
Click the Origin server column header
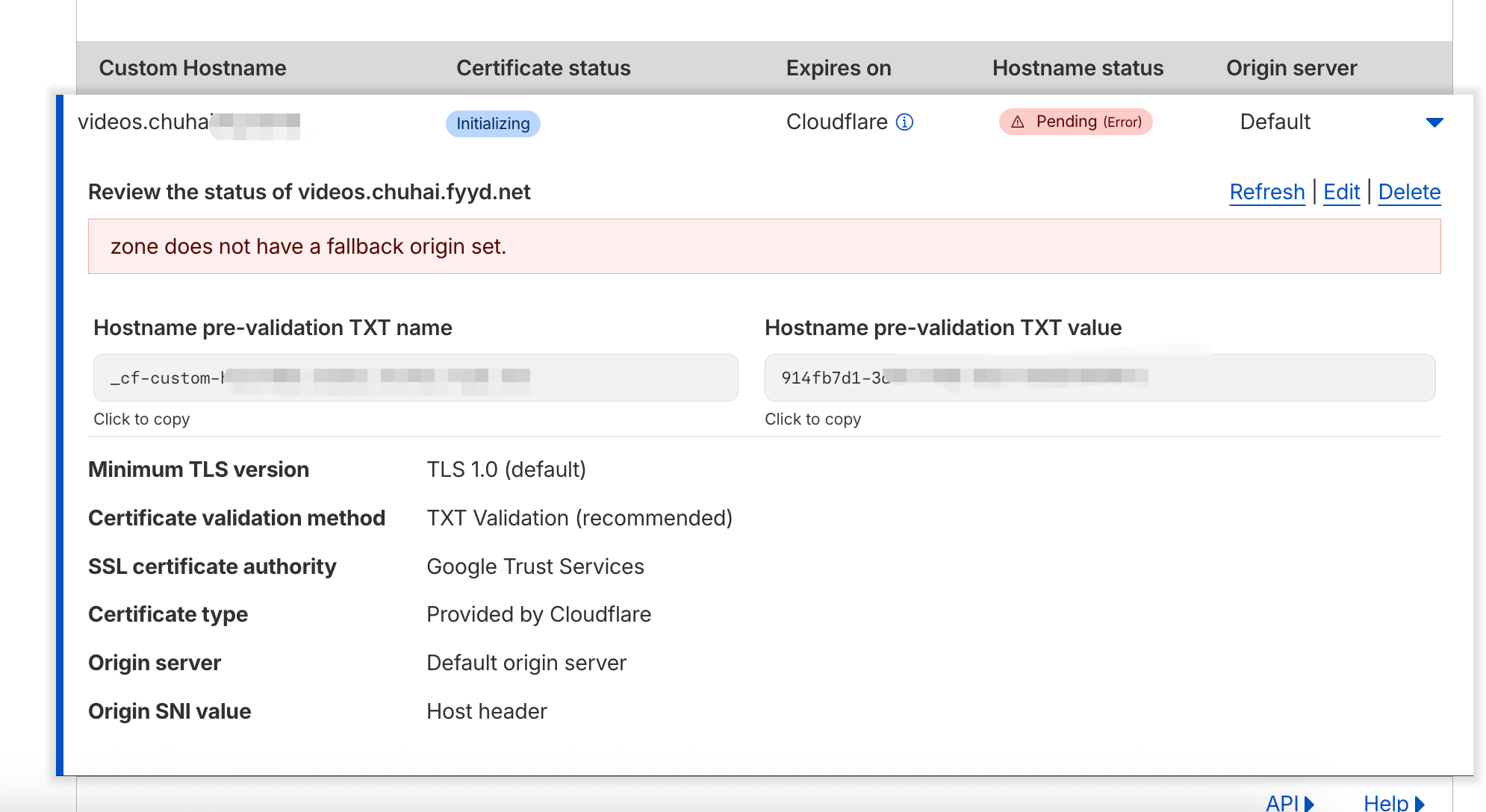[x=1292, y=68]
